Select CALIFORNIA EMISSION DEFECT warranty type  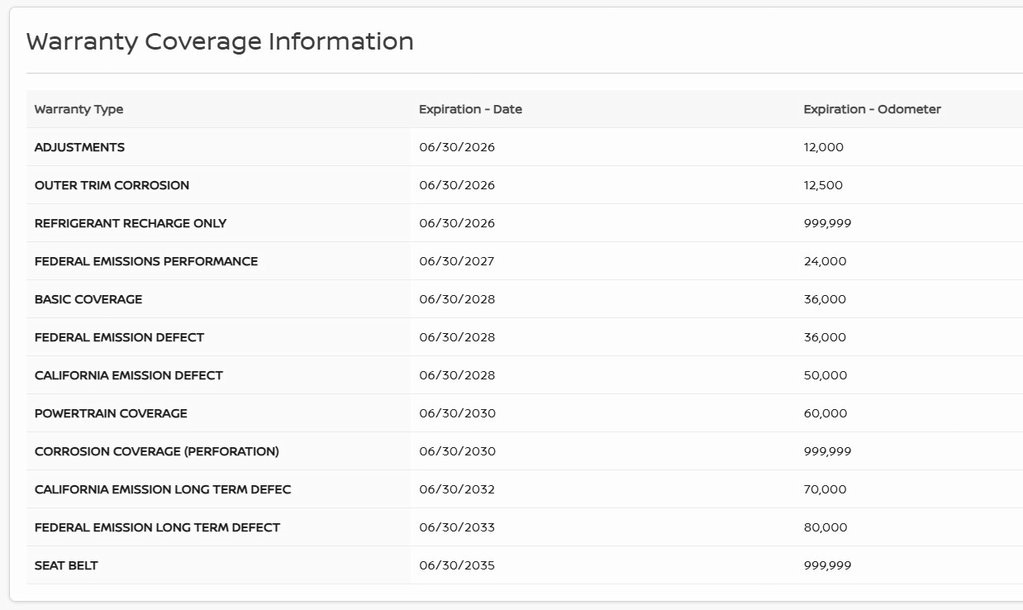pos(129,375)
